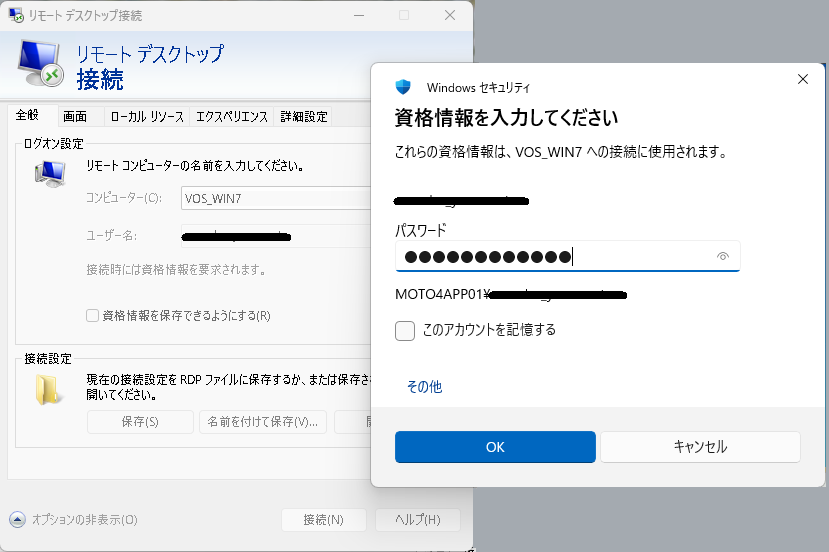Click the Remote Desktop title bar icon
This screenshot has width=829, height=552.
pos(17,15)
